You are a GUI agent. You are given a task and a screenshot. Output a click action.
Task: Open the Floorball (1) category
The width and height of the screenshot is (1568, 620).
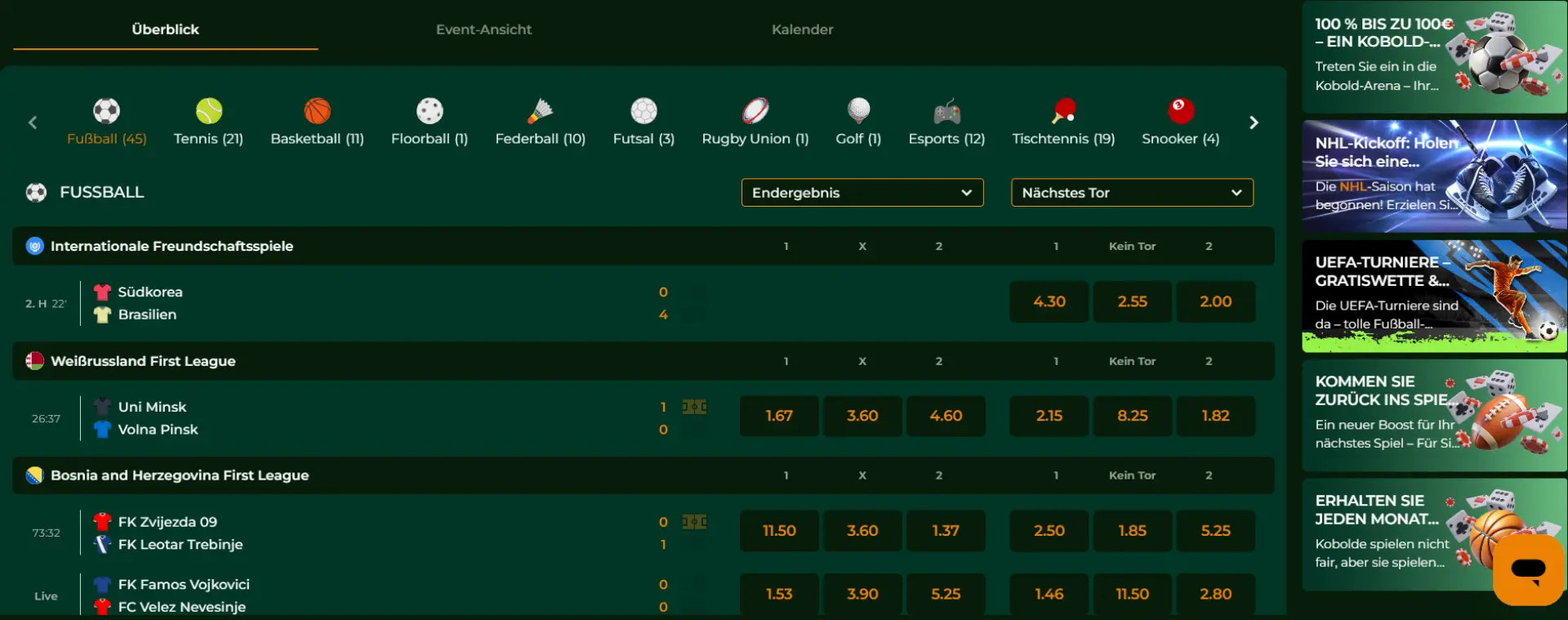tap(430, 122)
